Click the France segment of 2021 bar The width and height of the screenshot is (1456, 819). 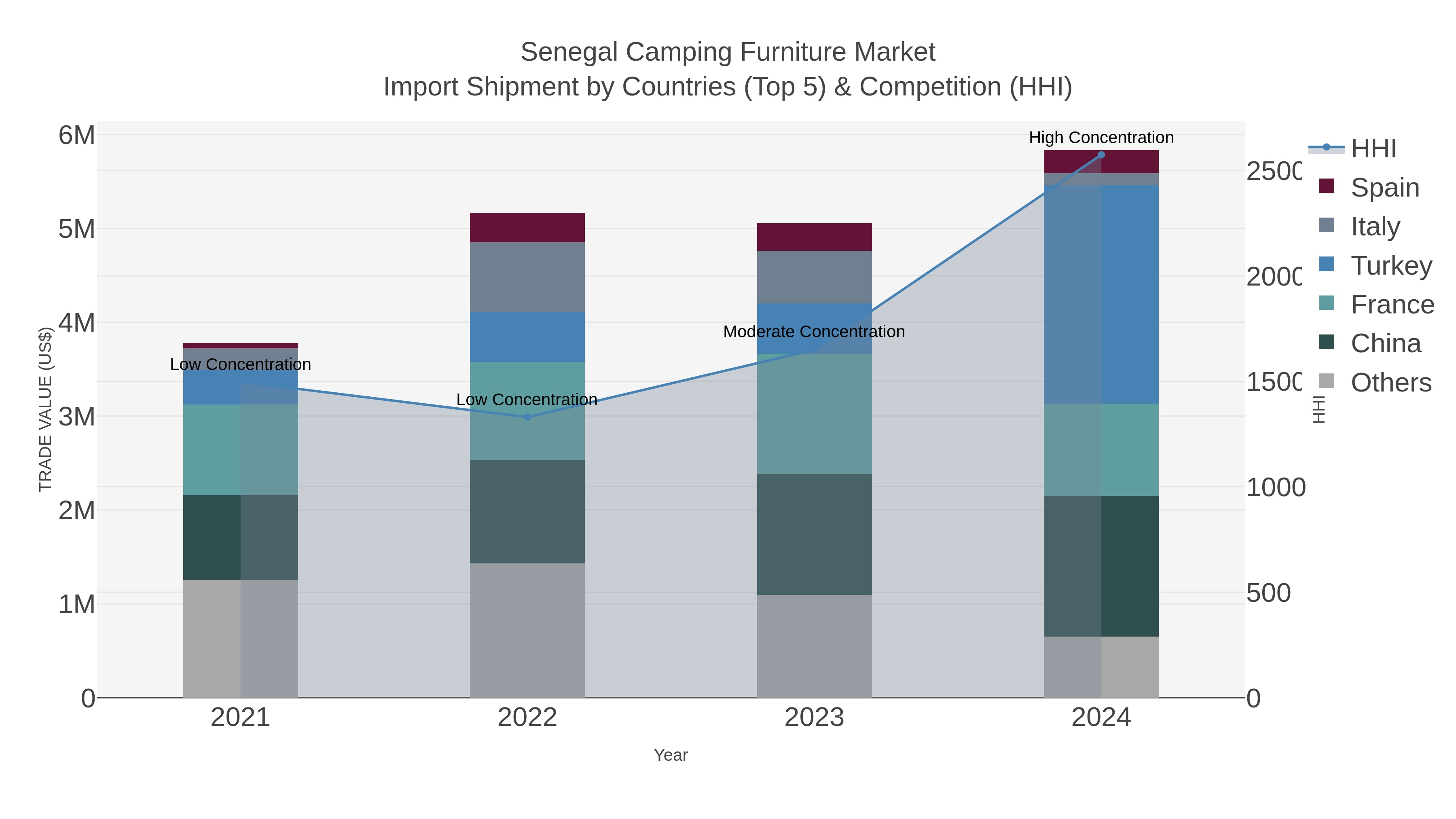240,450
